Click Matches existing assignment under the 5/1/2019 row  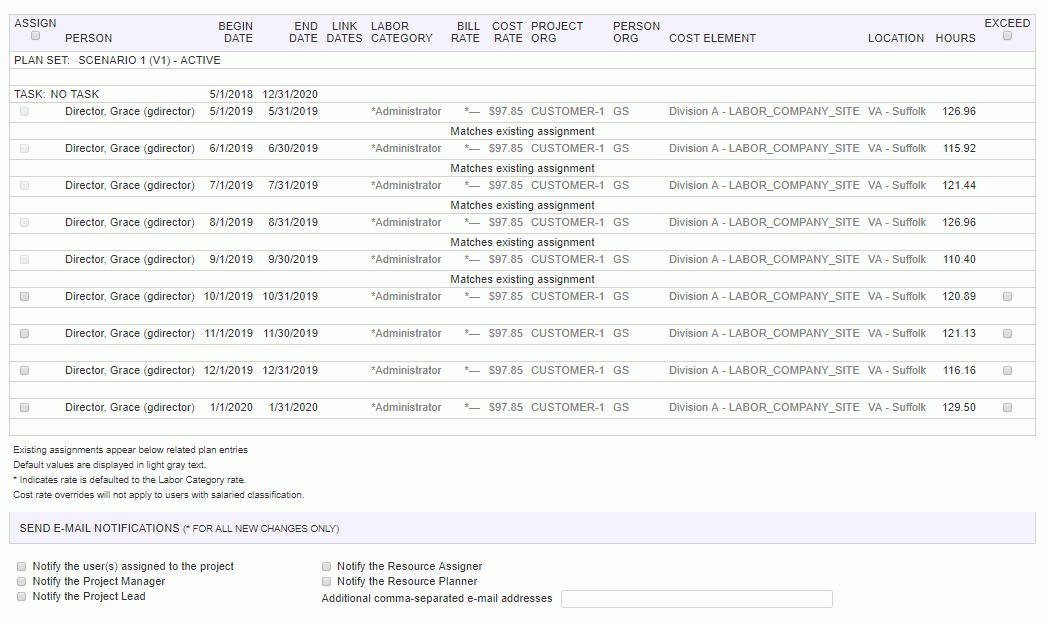[x=522, y=131]
